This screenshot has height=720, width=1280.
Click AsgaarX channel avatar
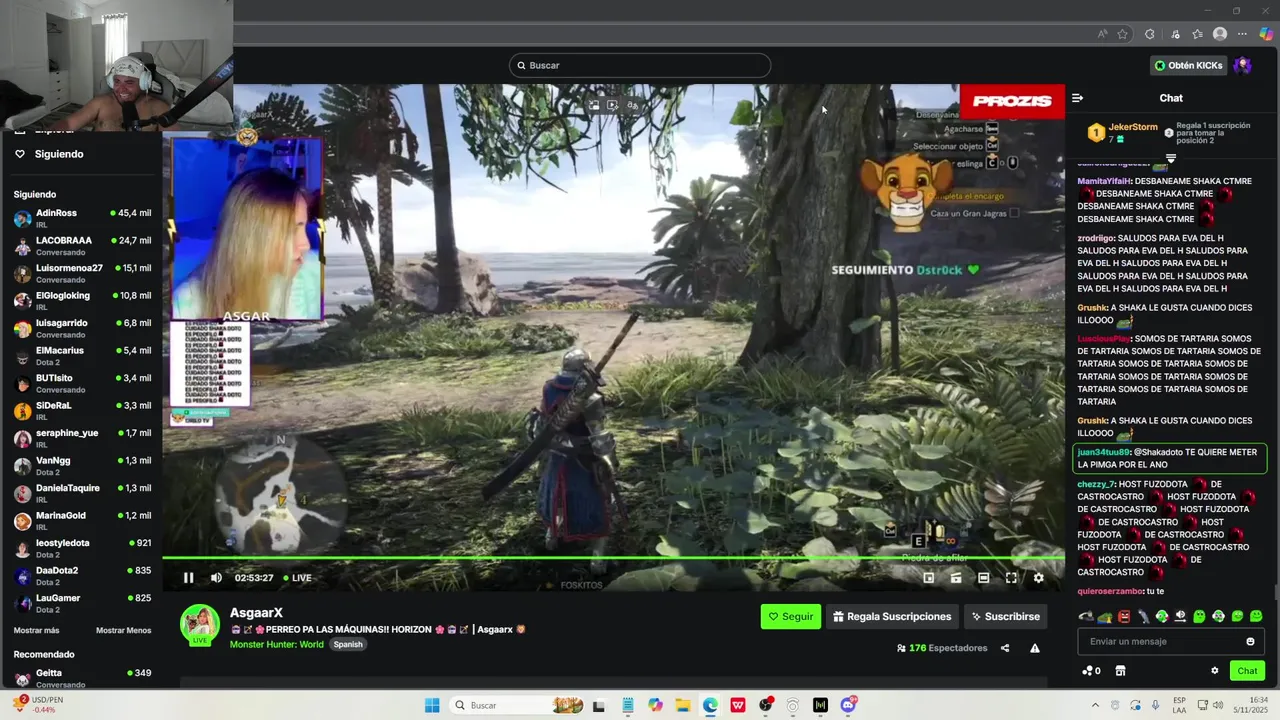click(x=200, y=624)
